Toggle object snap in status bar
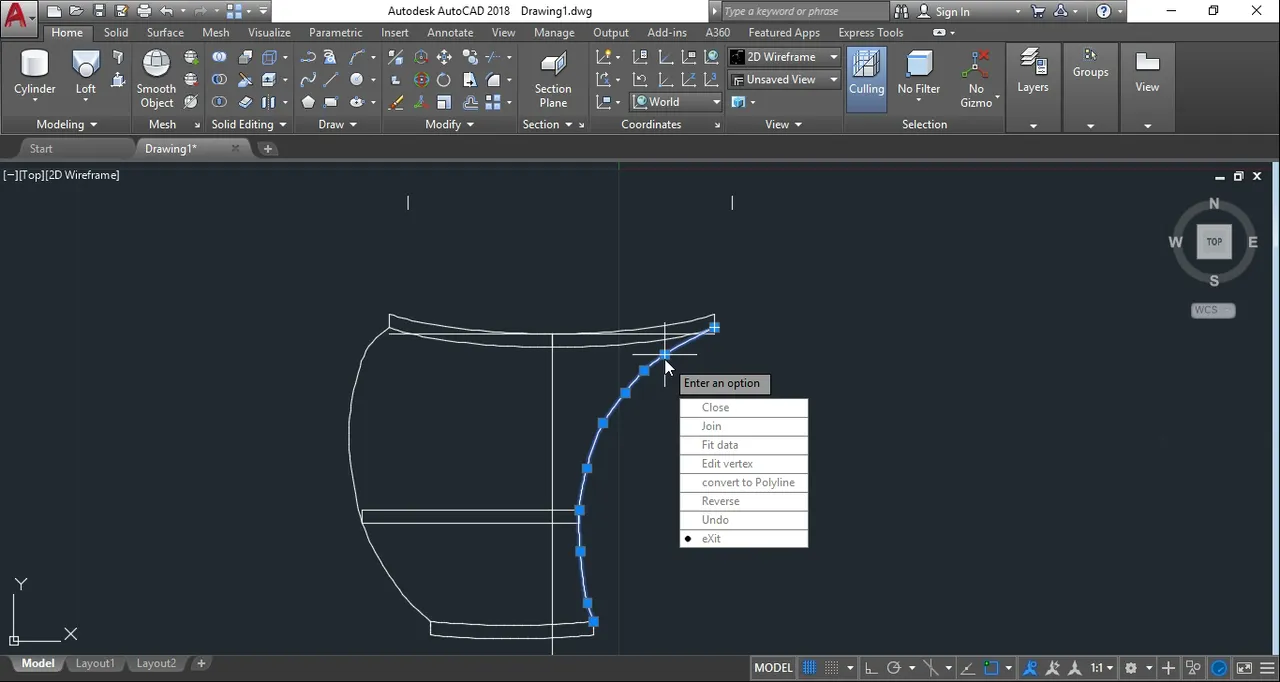1280x682 pixels. coord(991,668)
